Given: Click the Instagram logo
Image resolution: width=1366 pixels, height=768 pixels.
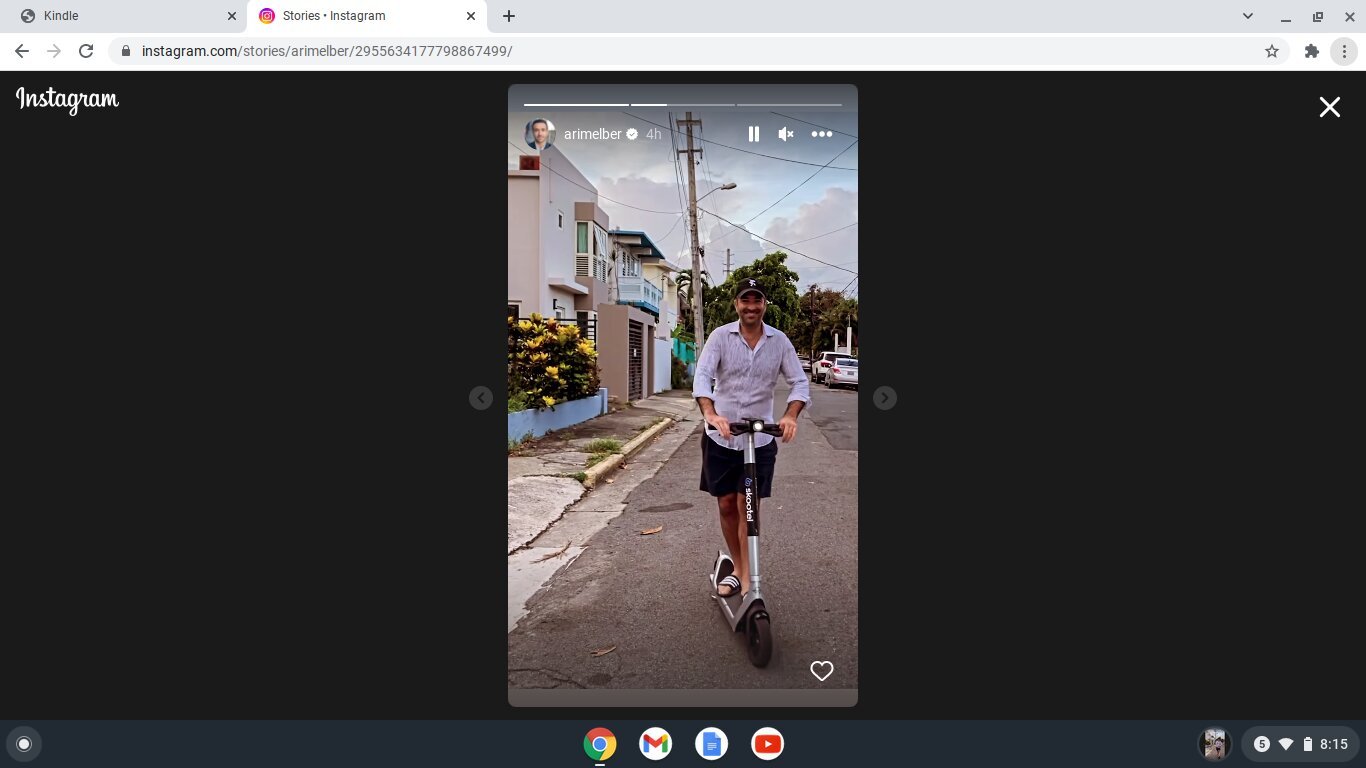Looking at the screenshot, I should click(x=67, y=100).
